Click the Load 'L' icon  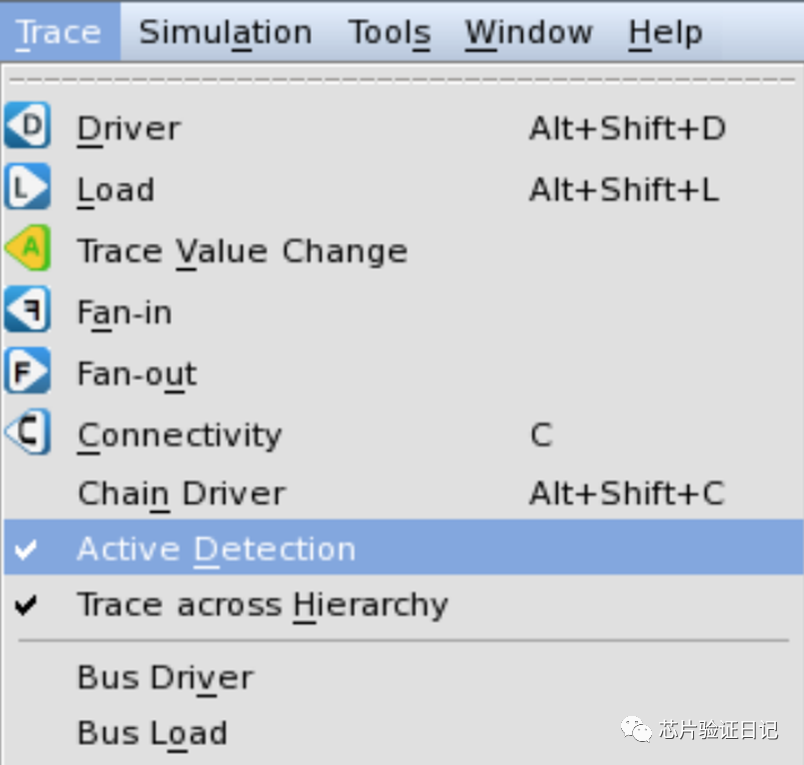click(x=27, y=189)
